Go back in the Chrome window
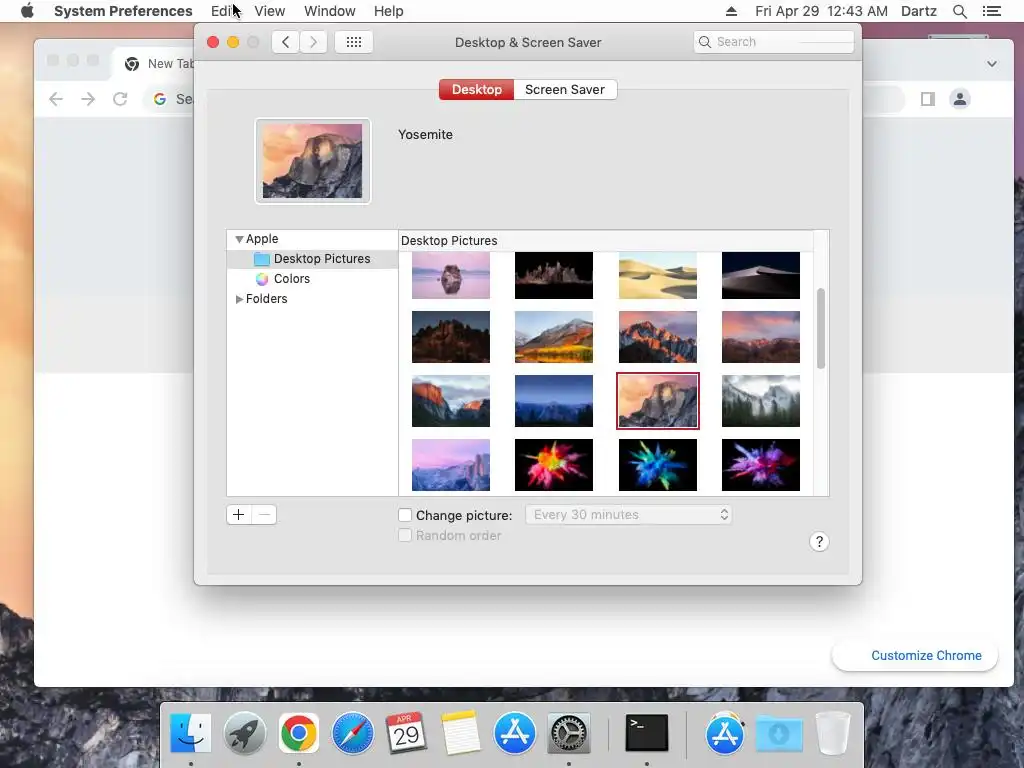Screen dimensions: 1024x768 pos(56,99)
